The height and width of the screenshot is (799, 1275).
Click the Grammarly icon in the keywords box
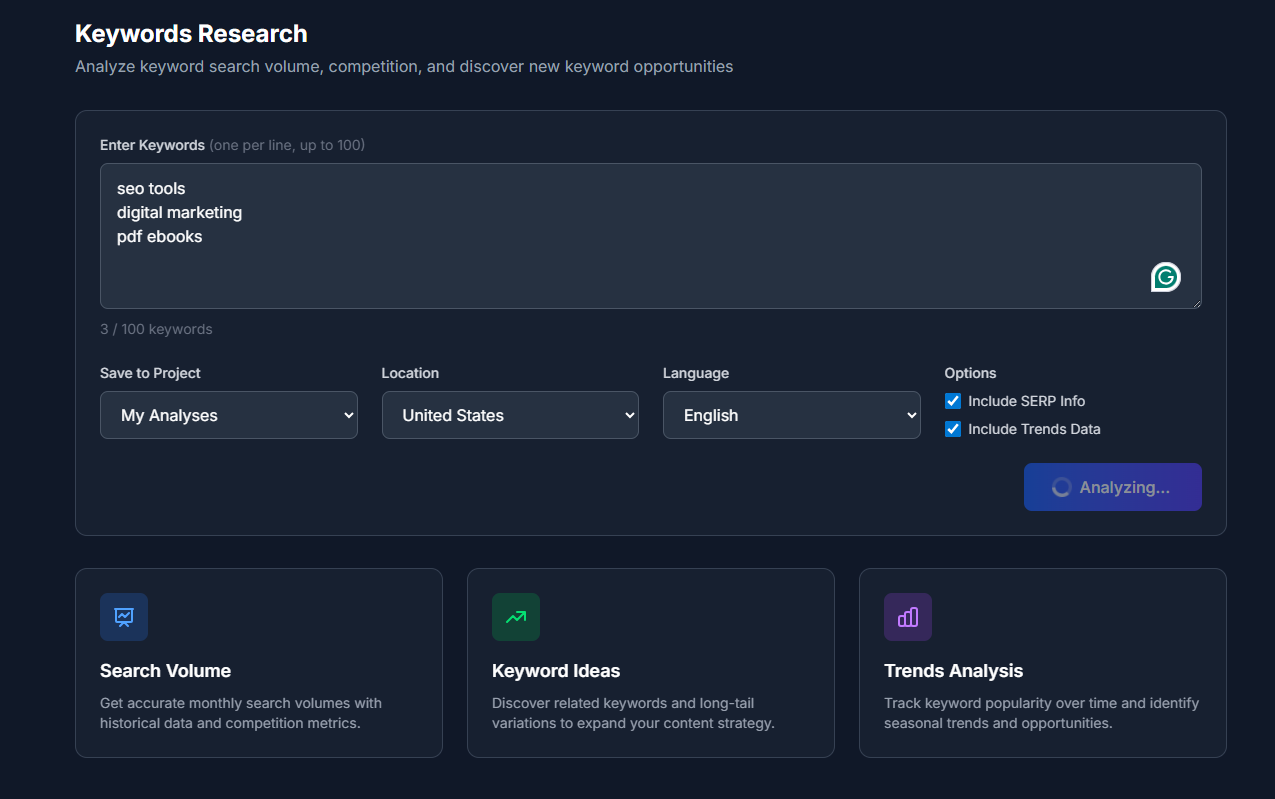point(1165,277)
